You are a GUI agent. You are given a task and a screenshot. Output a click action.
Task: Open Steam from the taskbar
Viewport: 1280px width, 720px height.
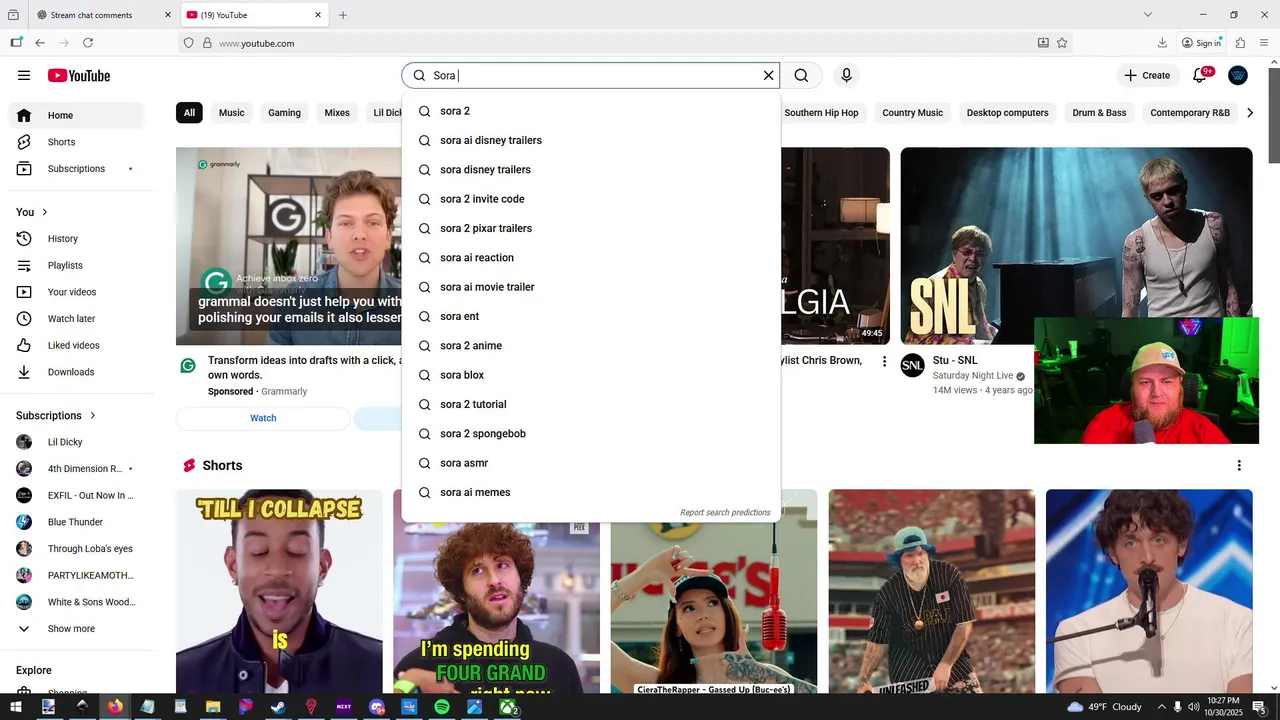278,707
